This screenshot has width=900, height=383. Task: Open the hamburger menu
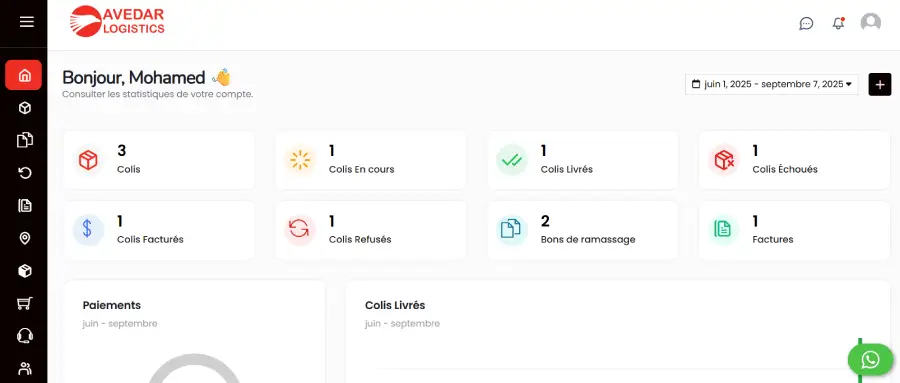click(26, 22)
